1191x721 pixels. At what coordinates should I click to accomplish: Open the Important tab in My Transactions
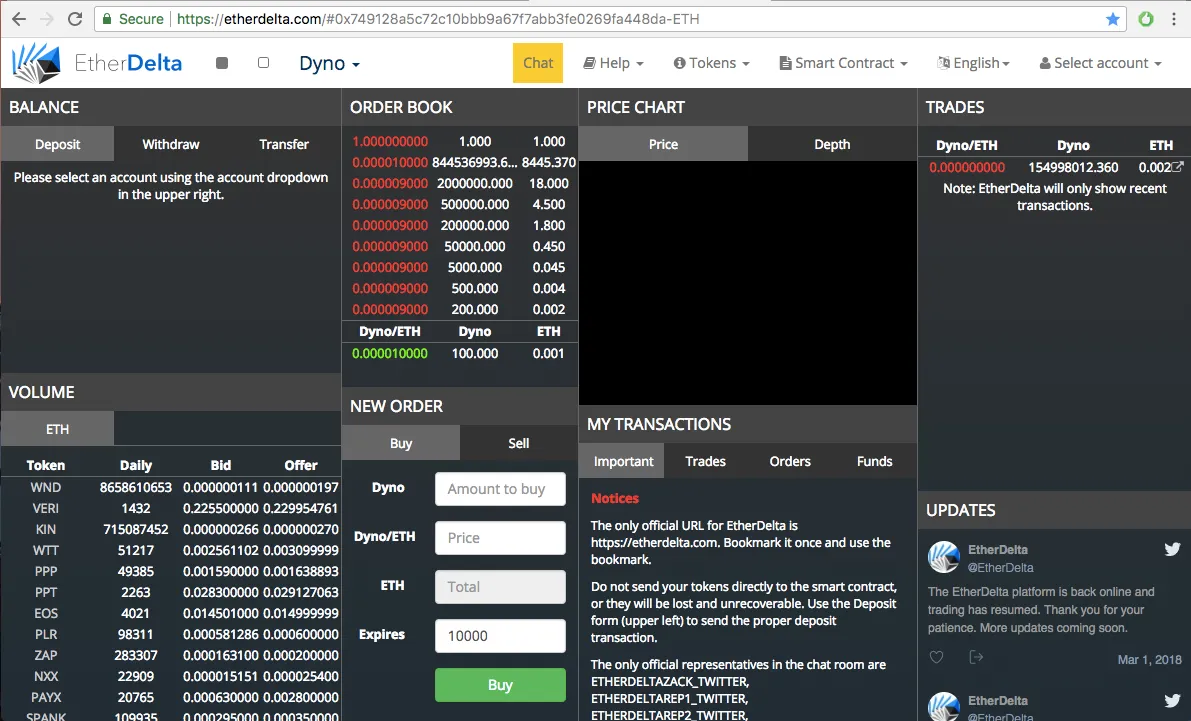624,461
